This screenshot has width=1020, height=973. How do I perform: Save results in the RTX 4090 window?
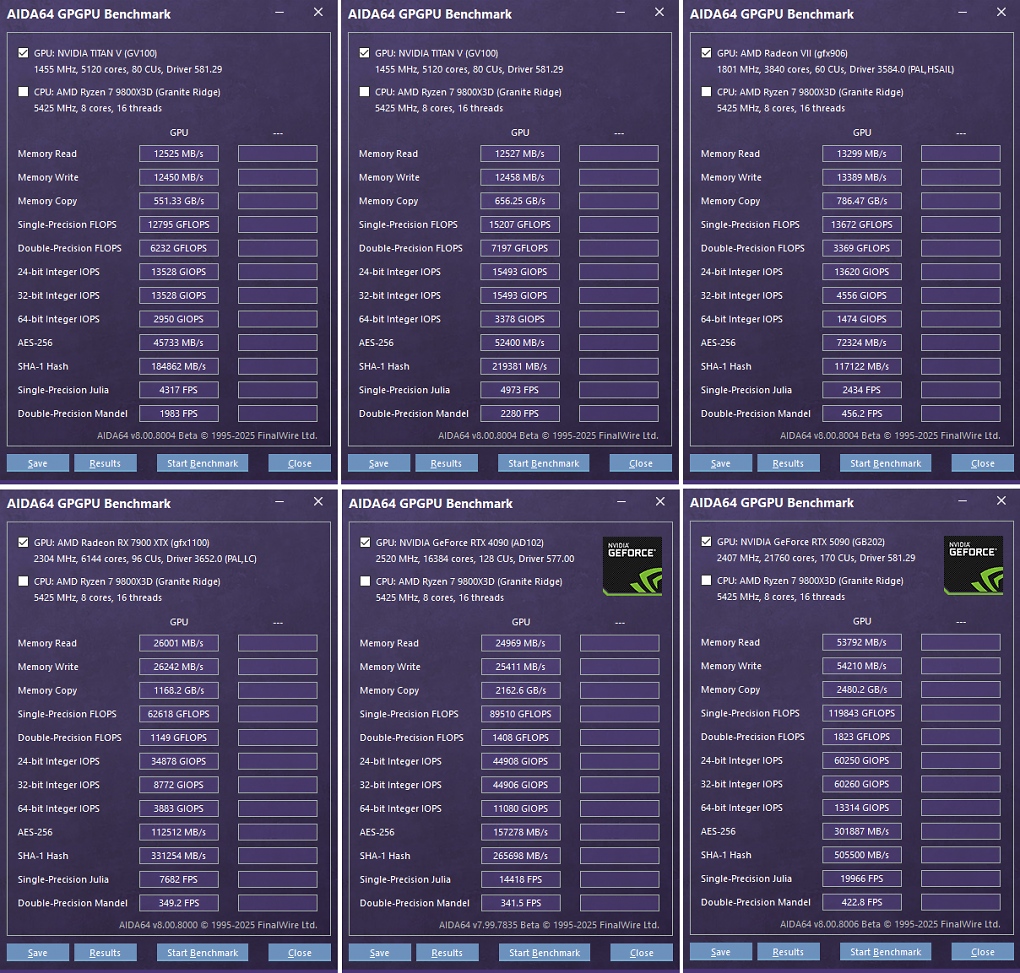coord(379,952)
